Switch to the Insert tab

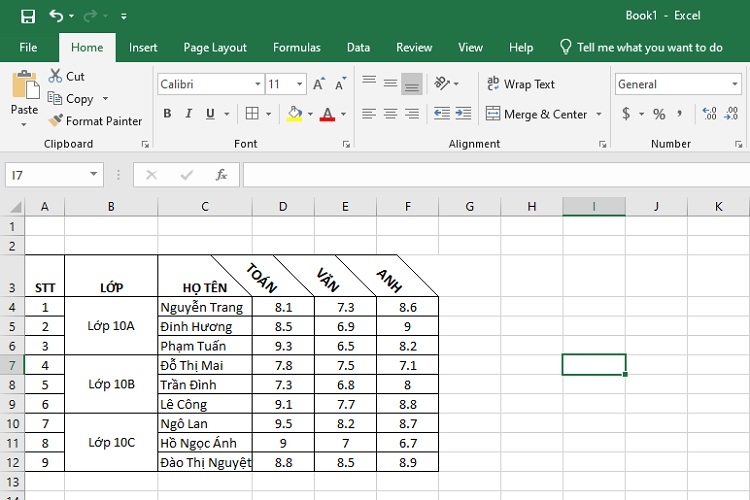click(143, 47)
